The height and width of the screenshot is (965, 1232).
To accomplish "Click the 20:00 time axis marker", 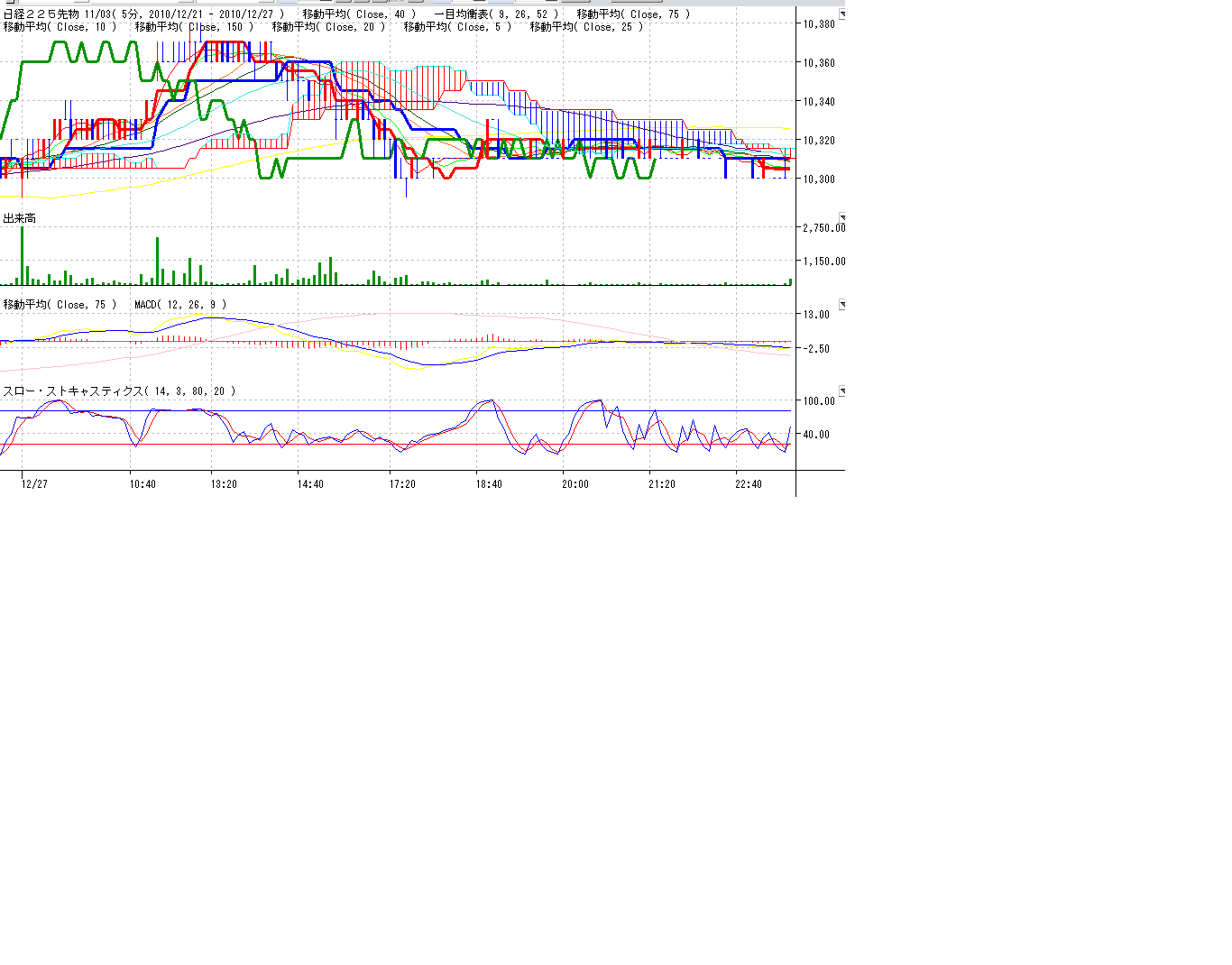I will click(x=575, y=484).
